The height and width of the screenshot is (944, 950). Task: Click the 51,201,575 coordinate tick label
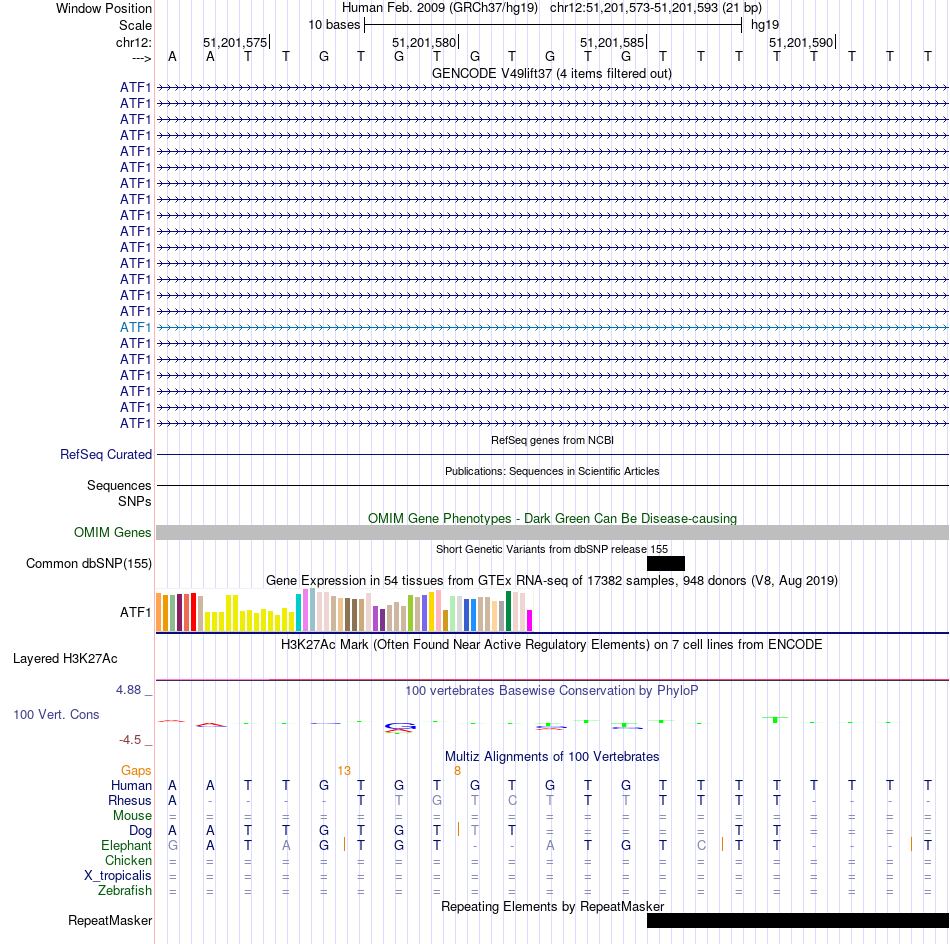(235, 42)
